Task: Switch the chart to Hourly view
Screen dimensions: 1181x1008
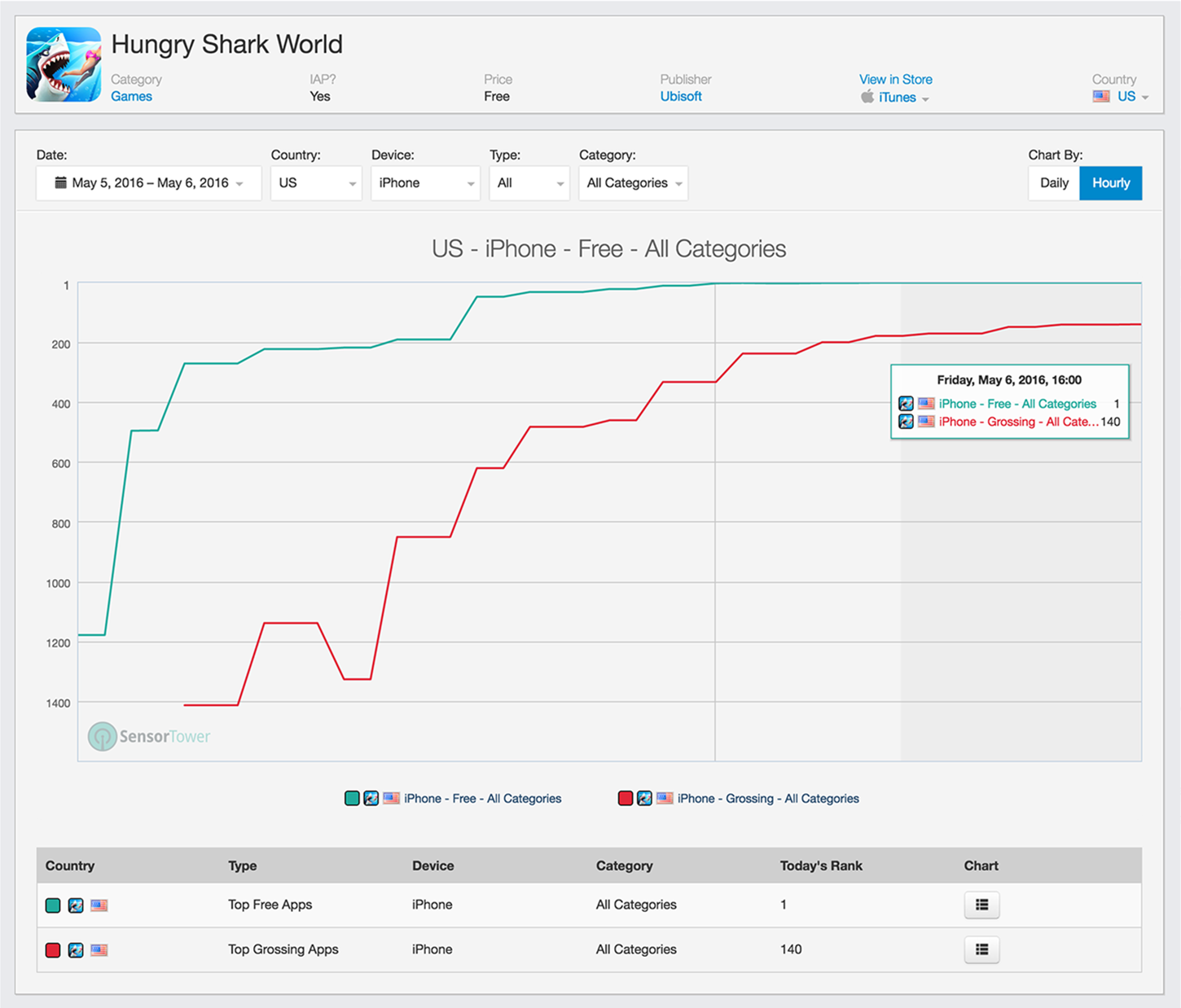Action: [x=1111, y=183]
